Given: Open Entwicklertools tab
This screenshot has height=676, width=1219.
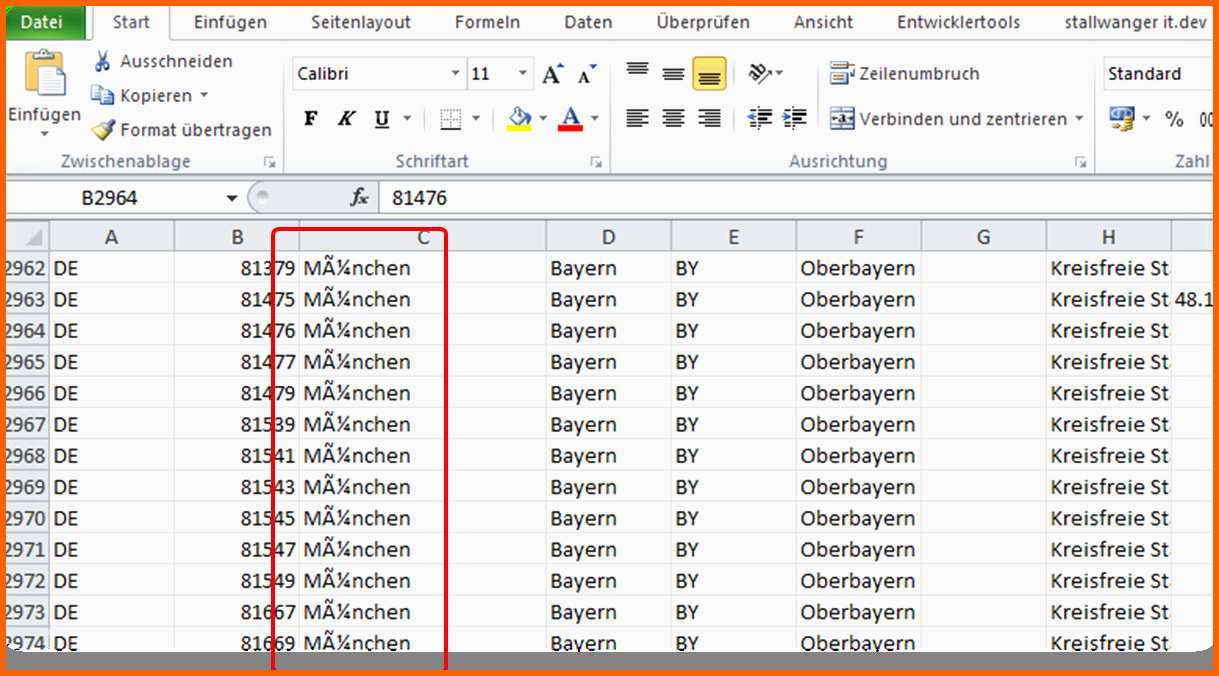Looking at the screenshot, I should (959, 22).
